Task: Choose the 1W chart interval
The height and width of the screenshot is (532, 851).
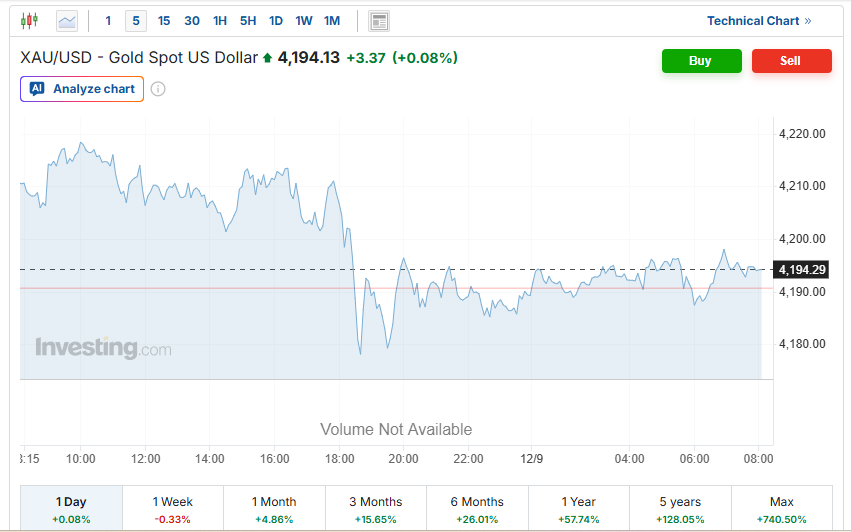Action: pyautogui.click(x=304, y=20)
